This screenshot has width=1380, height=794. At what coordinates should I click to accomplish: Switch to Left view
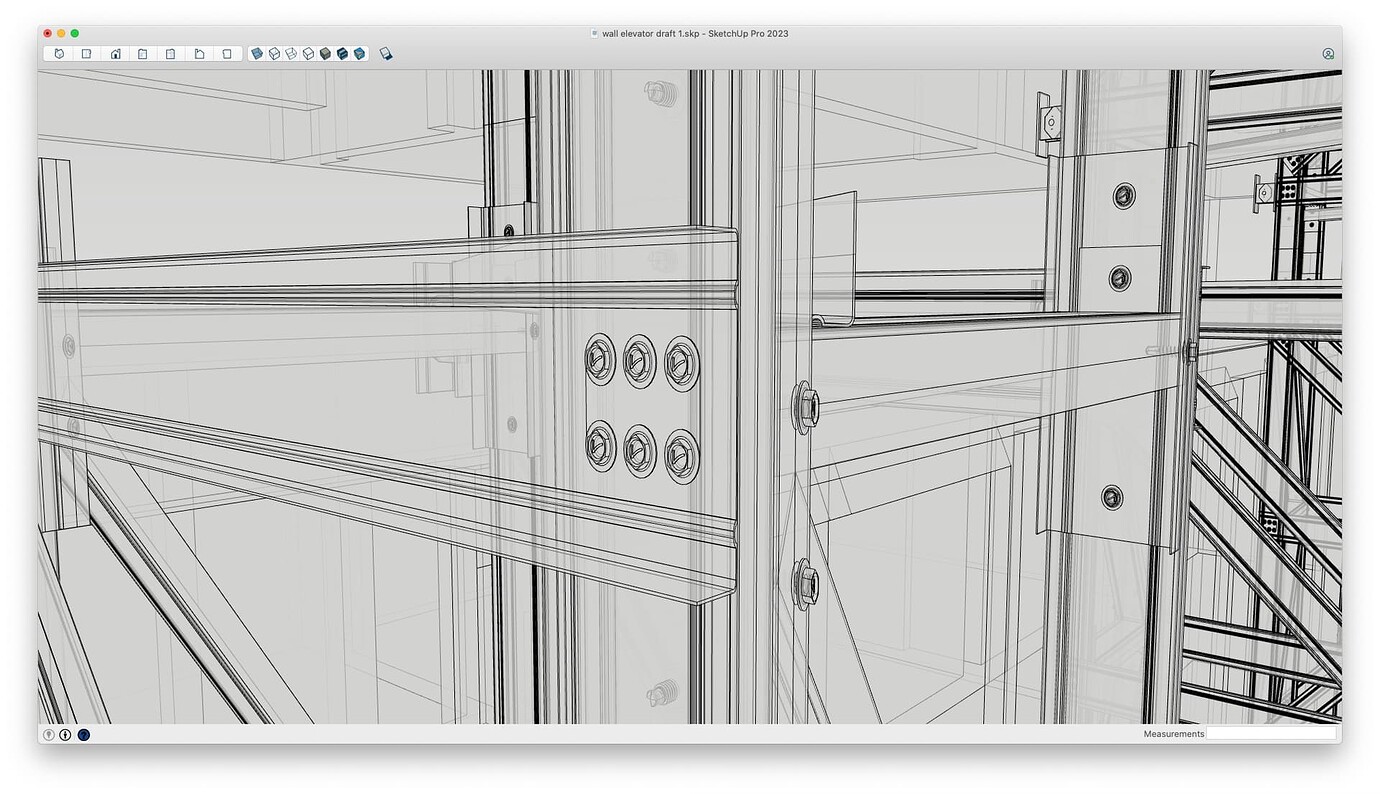pyautogui.click(x=198, y=53)
